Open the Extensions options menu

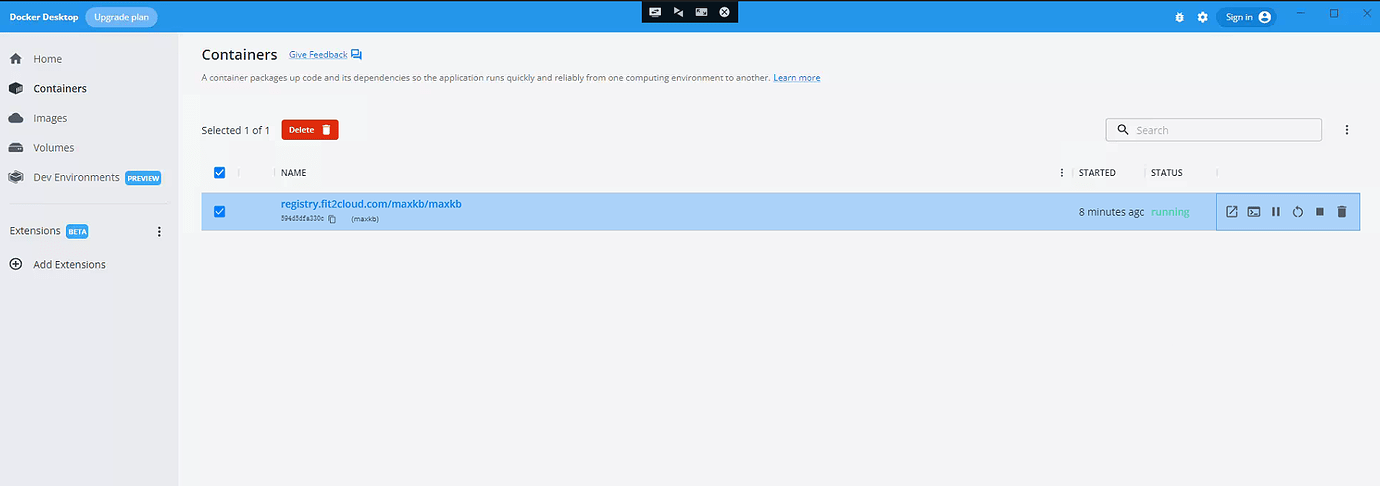159,232
